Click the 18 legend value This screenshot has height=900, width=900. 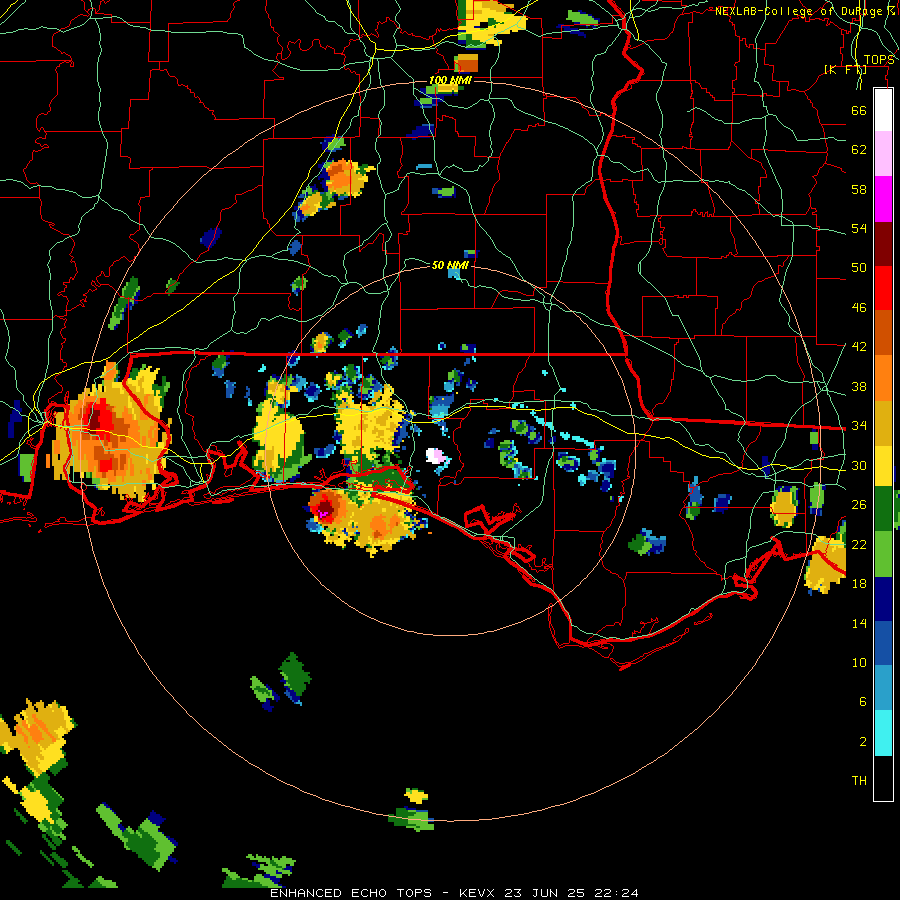point(859,584)
